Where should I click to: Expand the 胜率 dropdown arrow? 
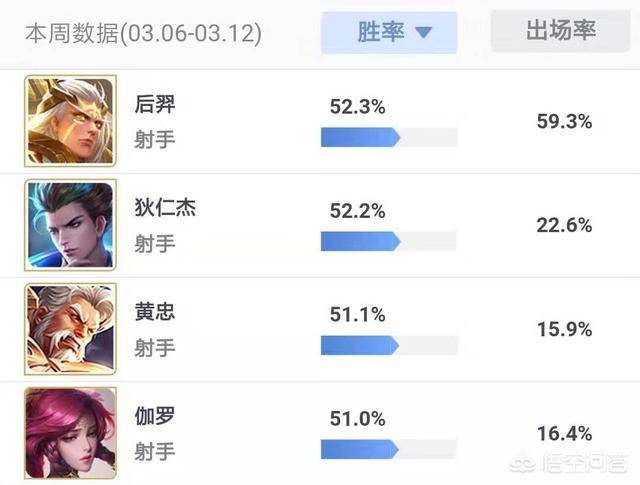[x=423, y=33]
